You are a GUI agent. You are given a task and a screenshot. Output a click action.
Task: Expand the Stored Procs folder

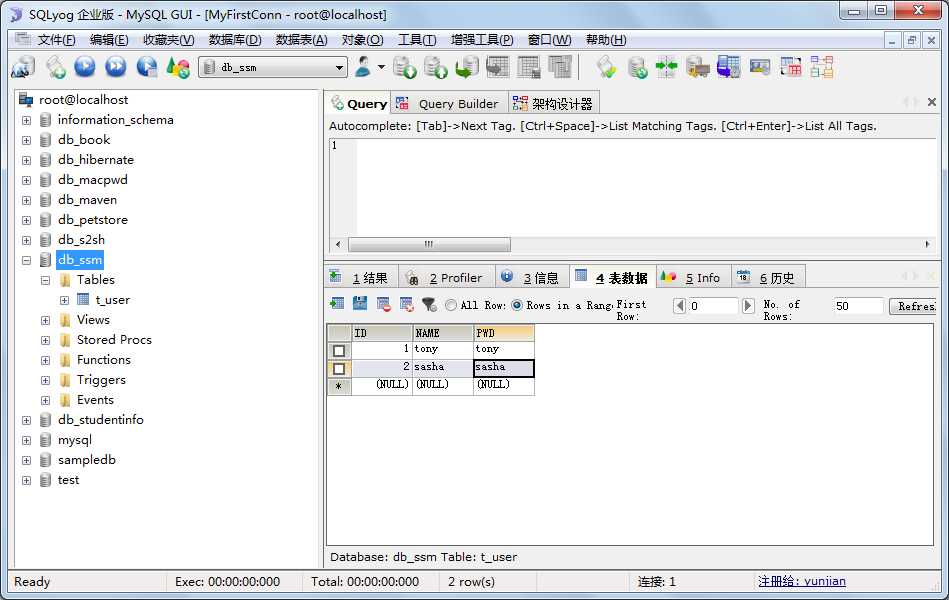[x=45, y=340]
